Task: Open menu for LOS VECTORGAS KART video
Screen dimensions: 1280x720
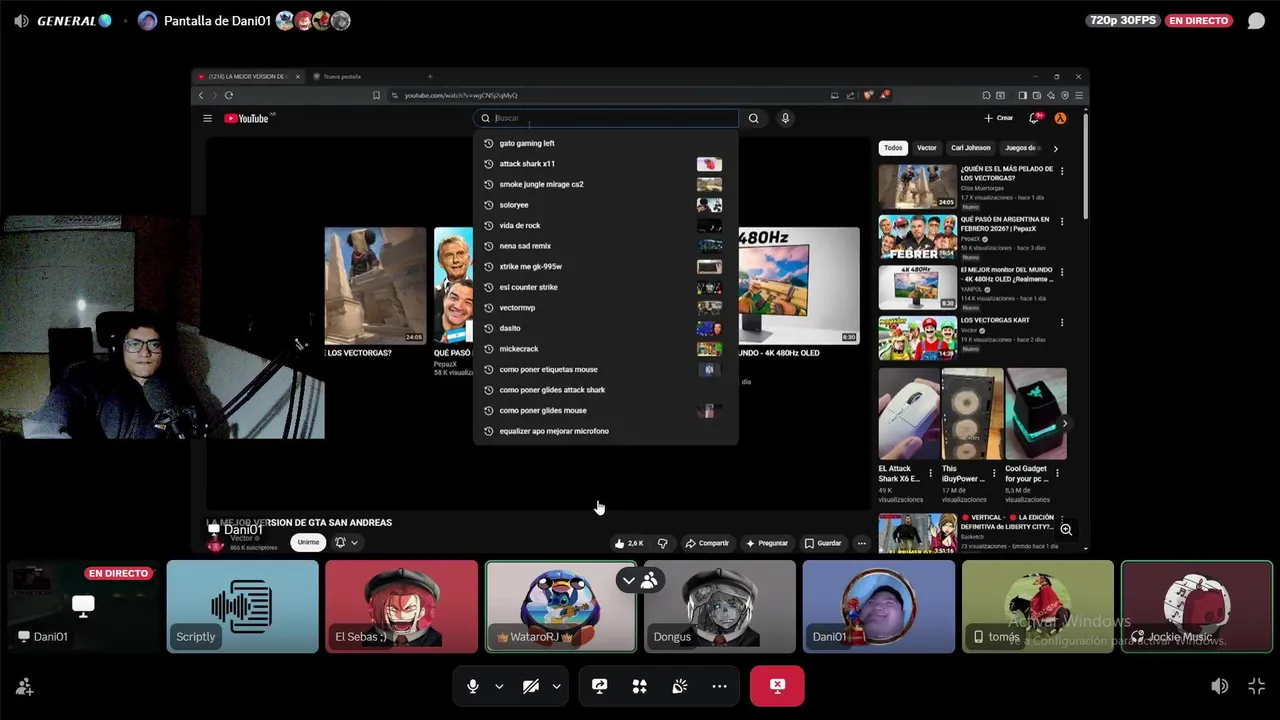Action: [x=1062, y=322]
